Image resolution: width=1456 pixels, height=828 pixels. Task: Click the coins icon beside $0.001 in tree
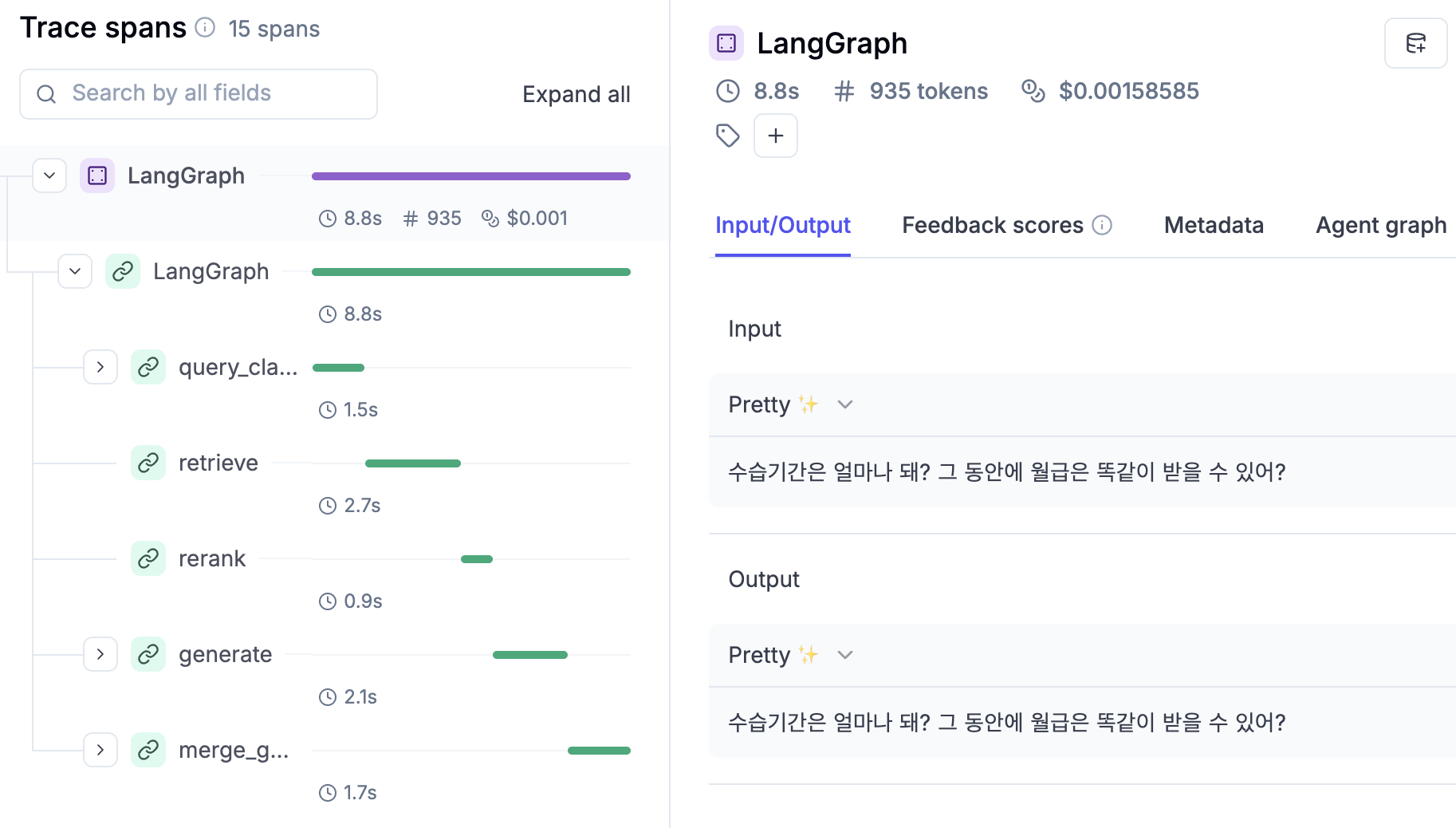(x=490, y=219)
